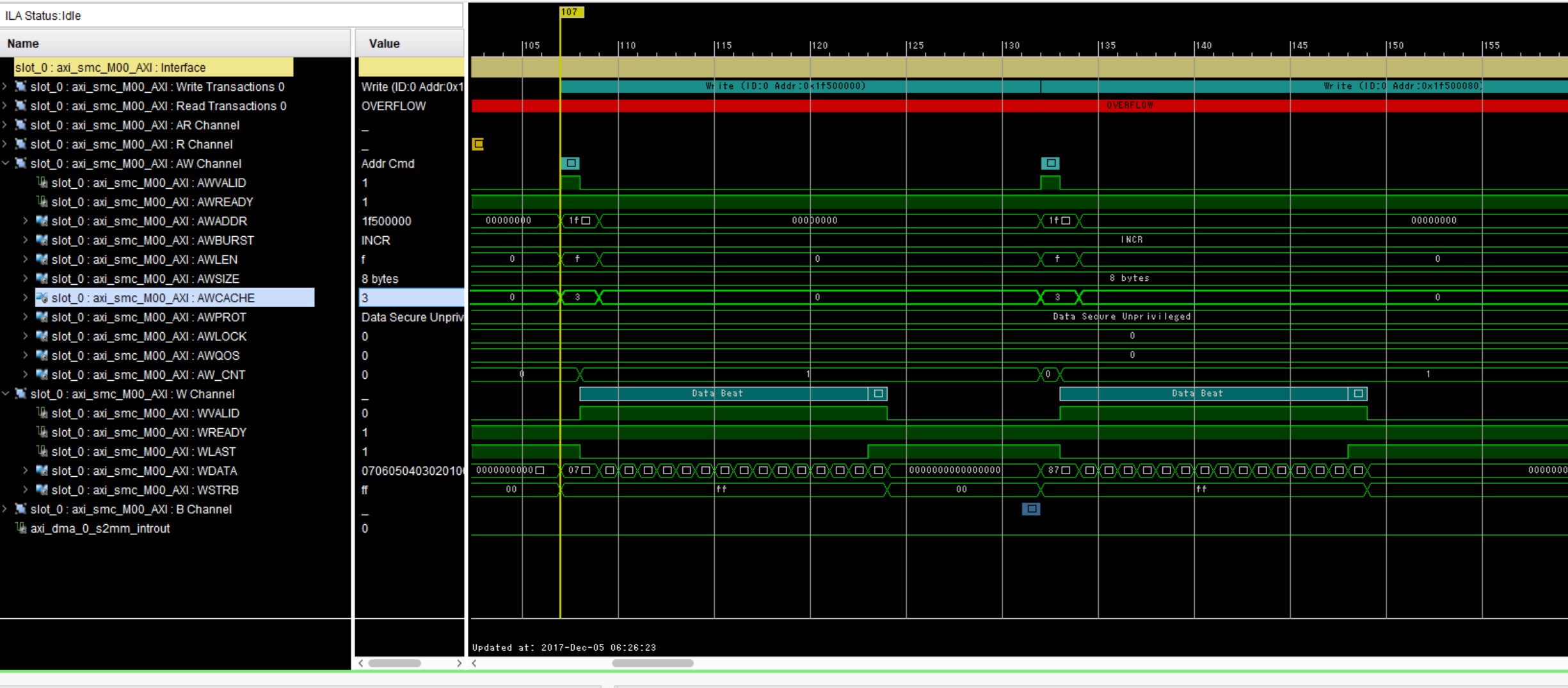Click the WREADY signal icon
This screenshot has height=688, width=1568.
[x=42, y=432]
